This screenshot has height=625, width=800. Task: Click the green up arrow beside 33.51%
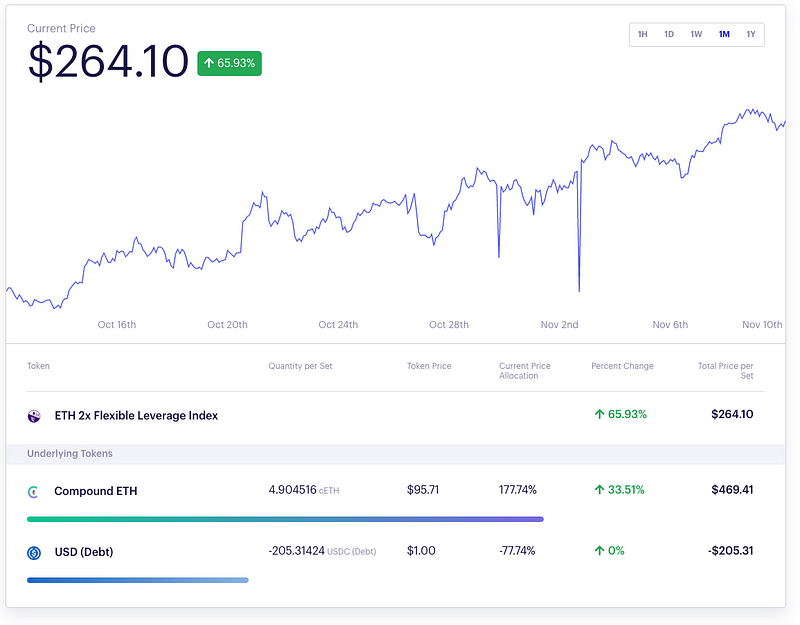(x=599, y=490)
